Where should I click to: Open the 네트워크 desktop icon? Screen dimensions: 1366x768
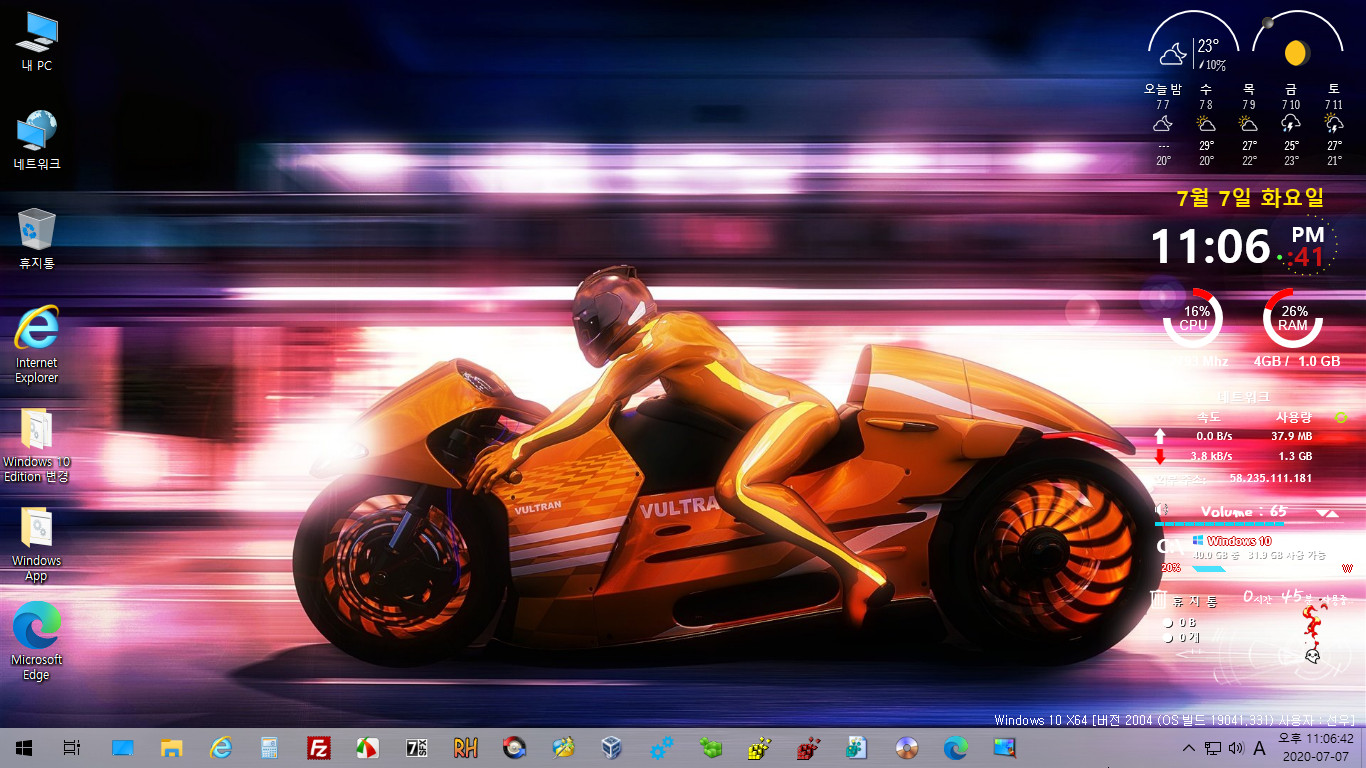(37, 140)
